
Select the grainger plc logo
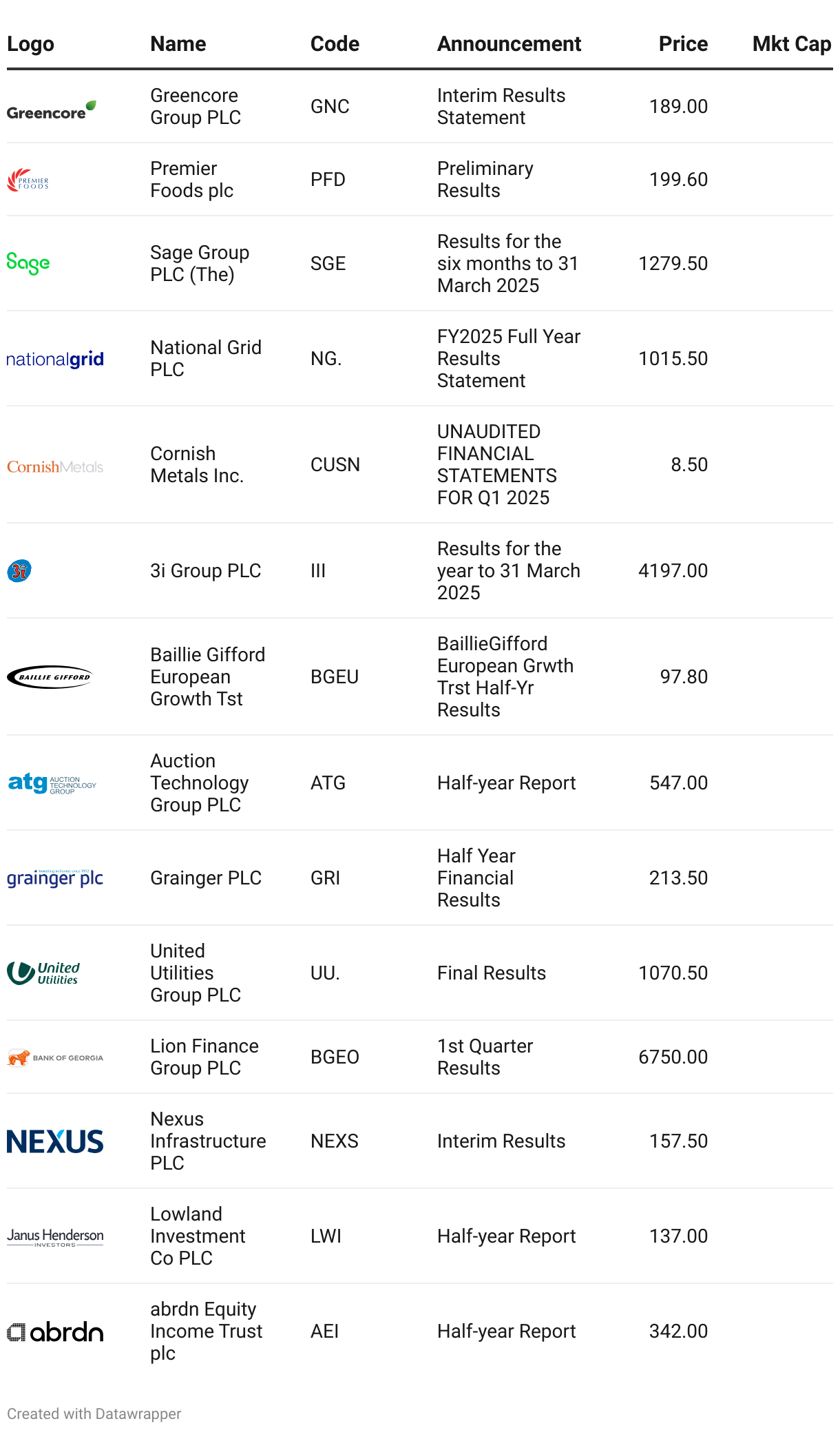point(55,878)
